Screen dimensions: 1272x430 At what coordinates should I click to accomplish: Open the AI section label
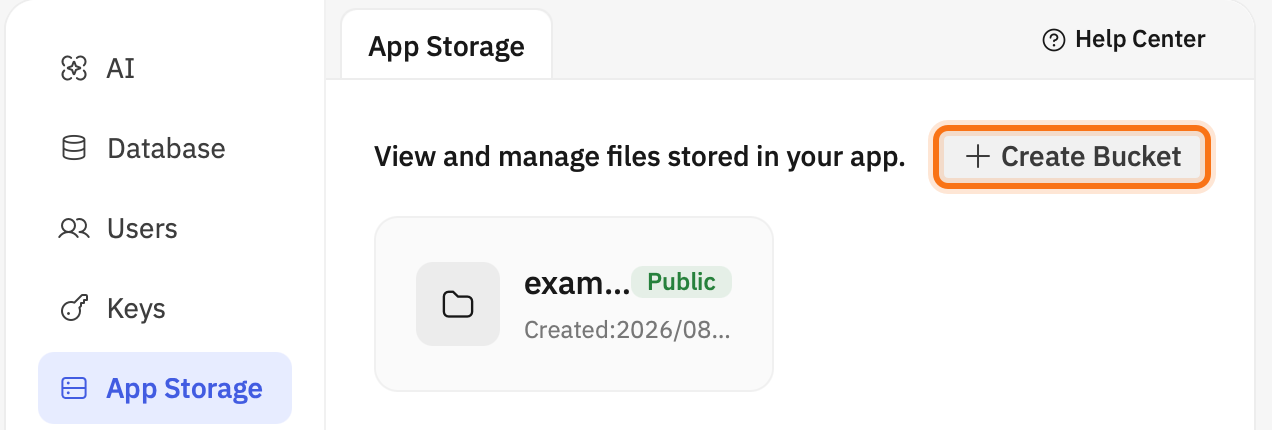click(121, 69)
